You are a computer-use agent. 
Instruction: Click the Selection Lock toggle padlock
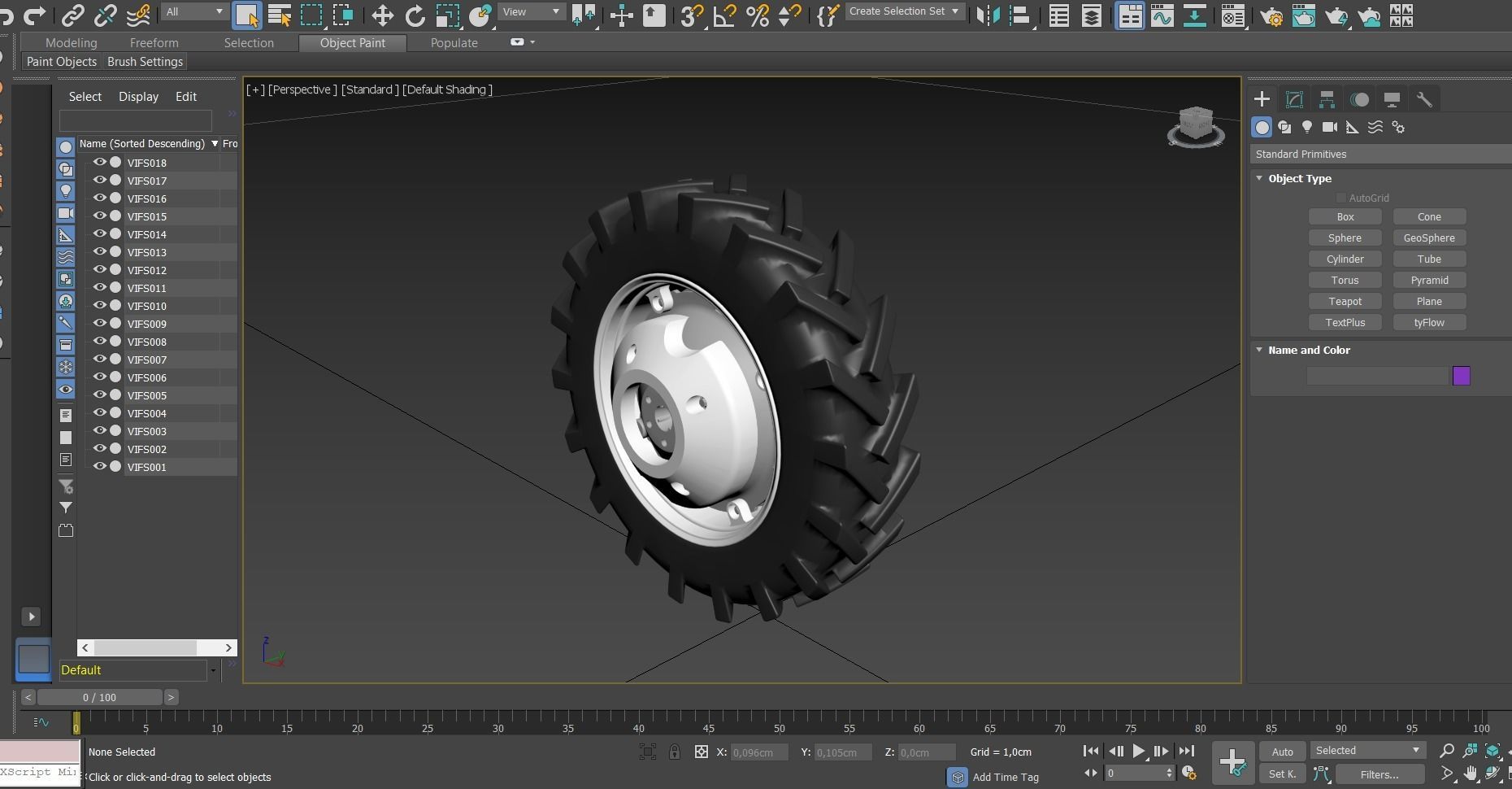[675, 752]
